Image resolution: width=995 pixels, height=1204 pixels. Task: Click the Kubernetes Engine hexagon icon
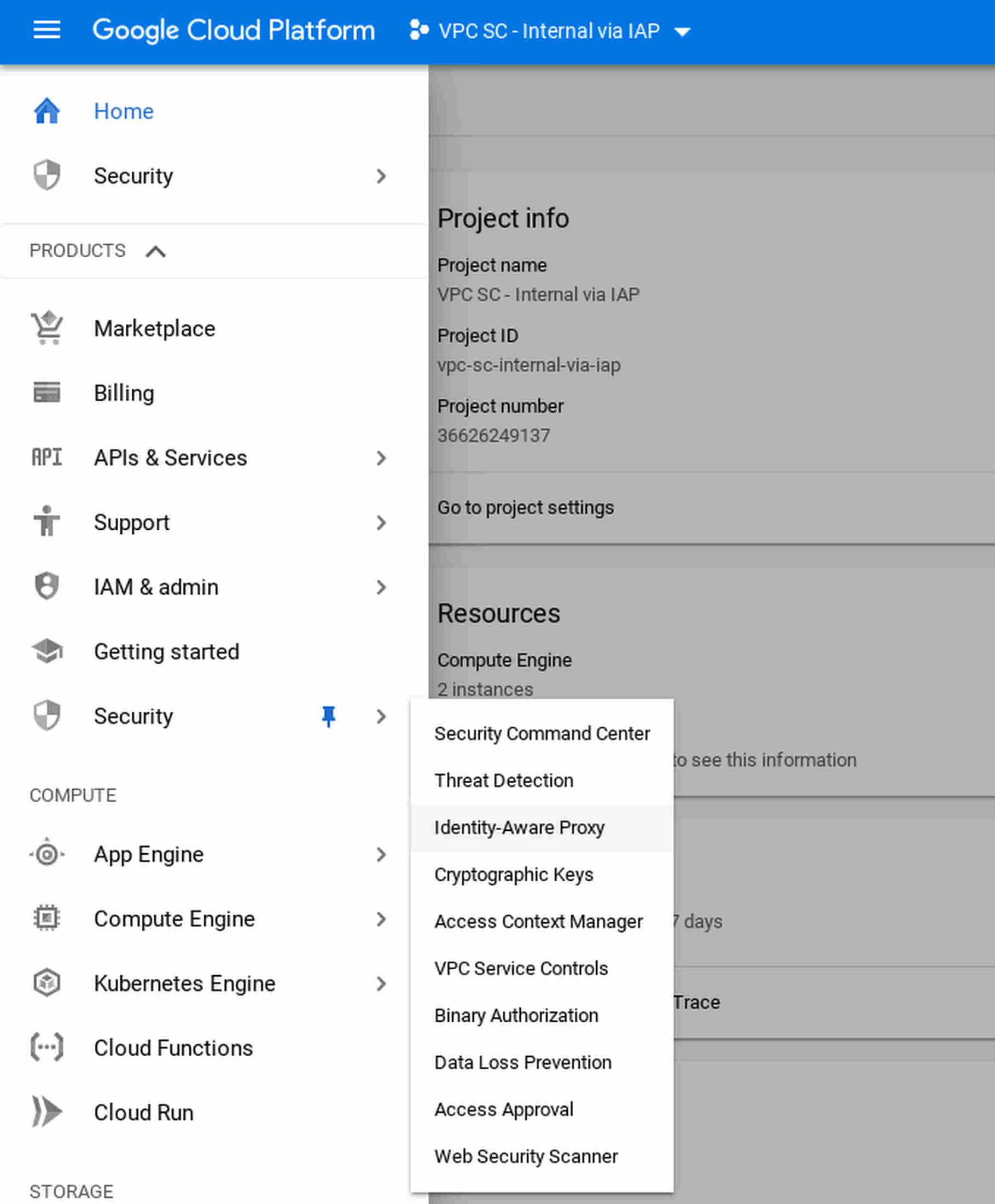pyautogui.click(x=47, y=983)
